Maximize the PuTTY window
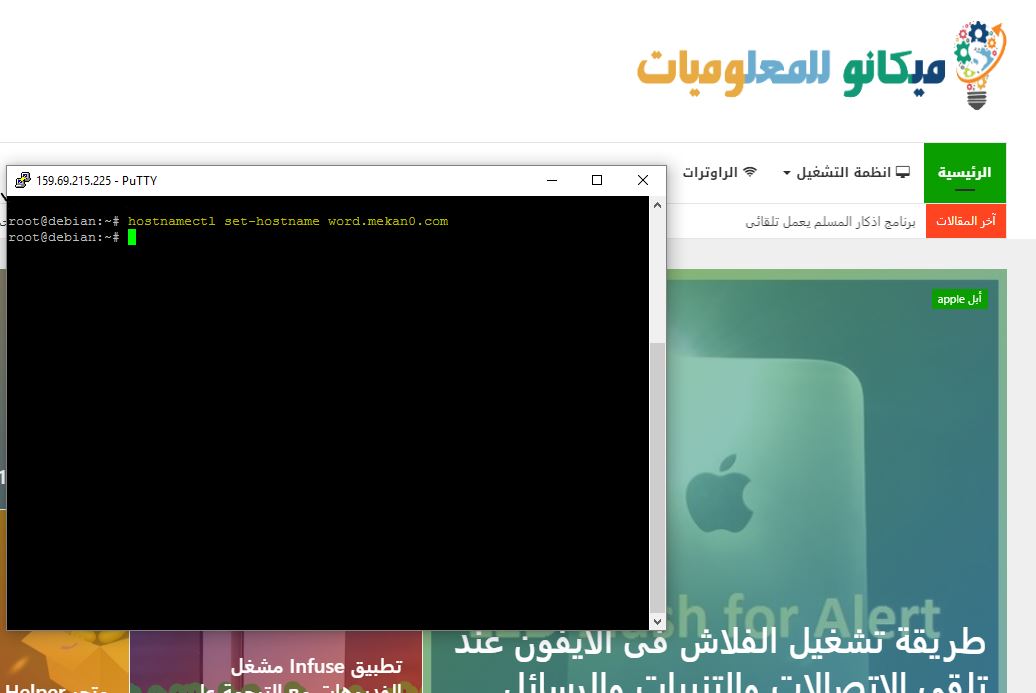Screen dimensions: 1036x693 pyautogui.click(x=597, y=180)
